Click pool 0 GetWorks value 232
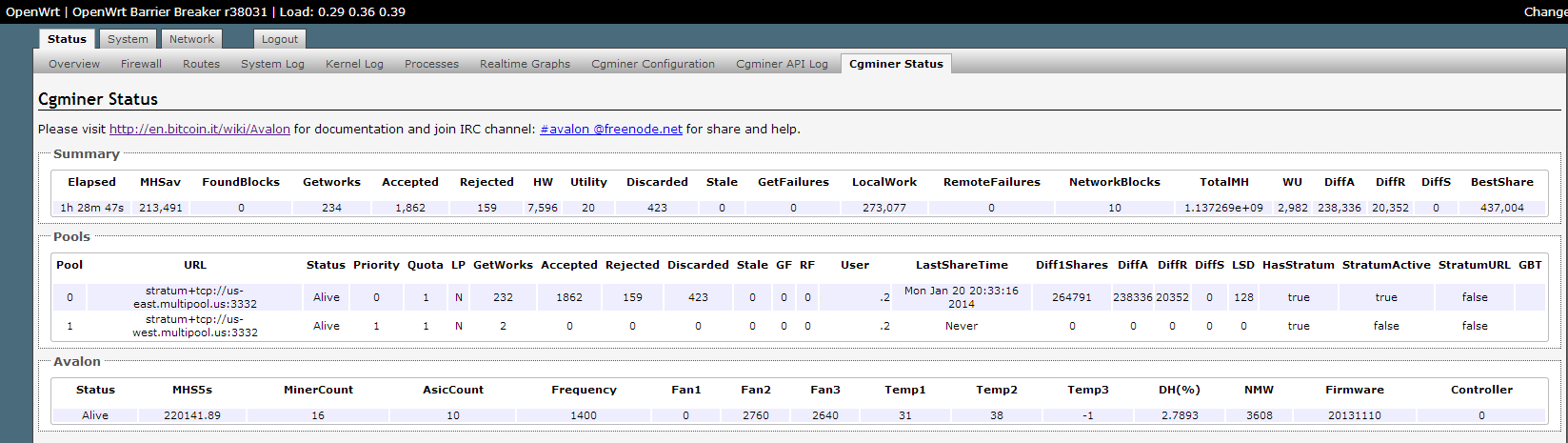Screen dimensions: 1568x443 (503, 297)
